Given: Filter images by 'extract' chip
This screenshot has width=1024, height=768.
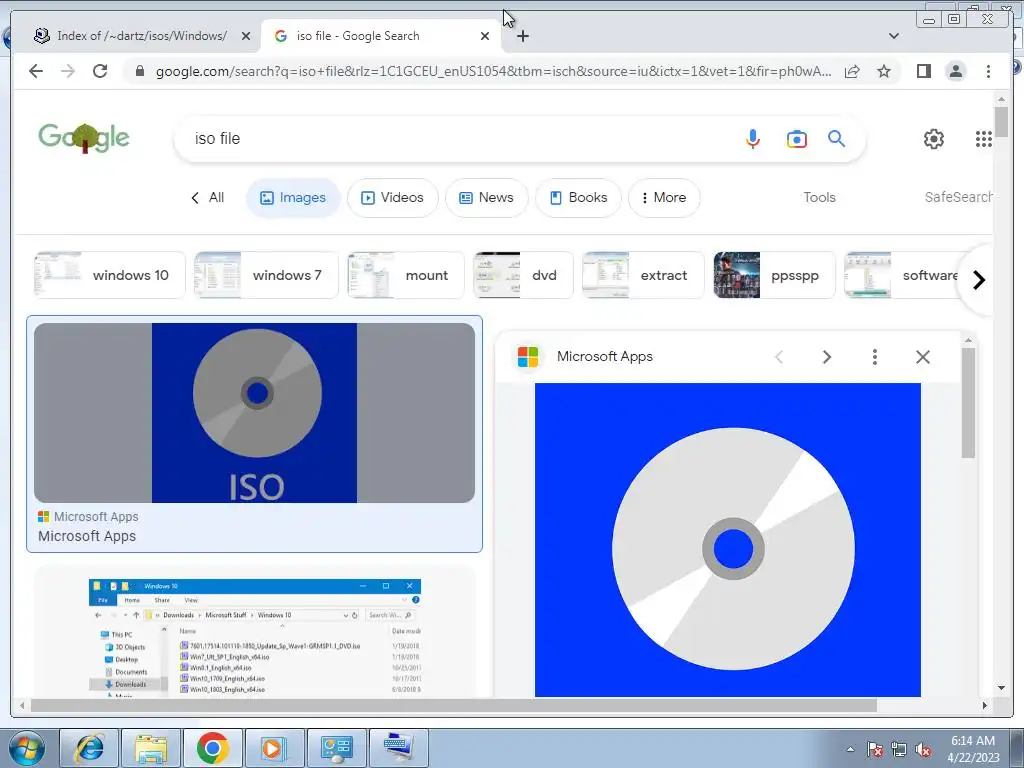Looking at the screenshot, I should click(643, 275).
